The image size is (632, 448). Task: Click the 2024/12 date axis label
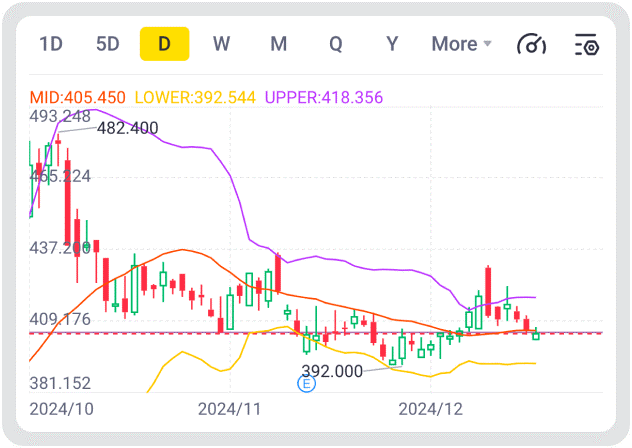coord(430,409)
